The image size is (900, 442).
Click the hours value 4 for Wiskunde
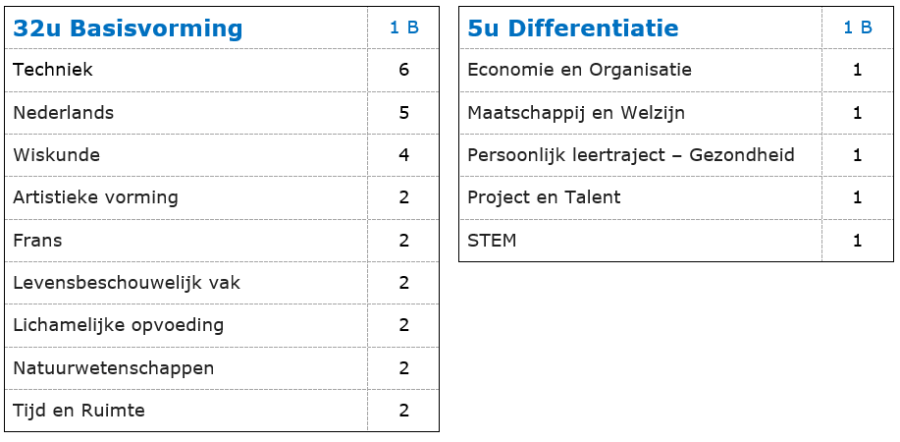point(404,155)
